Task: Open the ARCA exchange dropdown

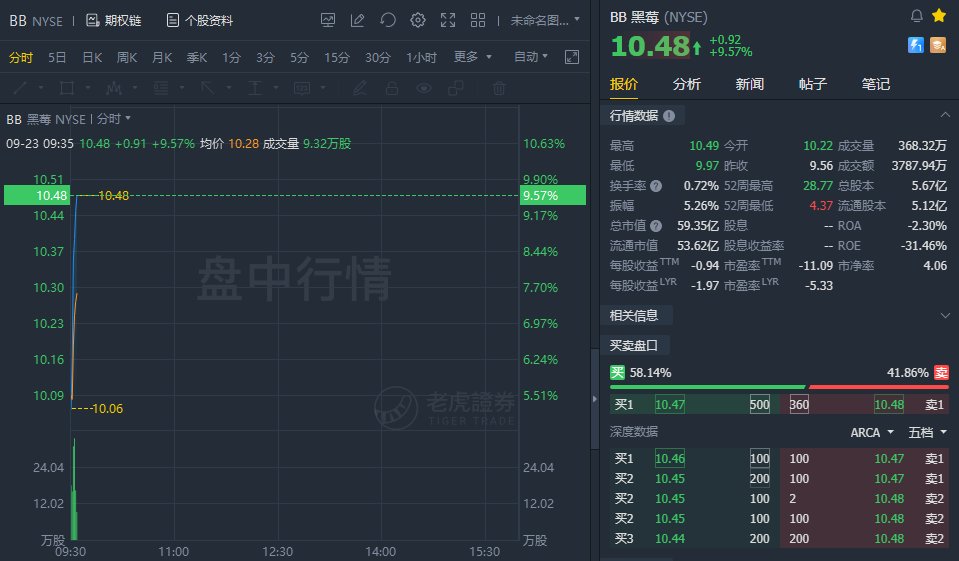Action: pyautogui.click(x=872, y=433)
